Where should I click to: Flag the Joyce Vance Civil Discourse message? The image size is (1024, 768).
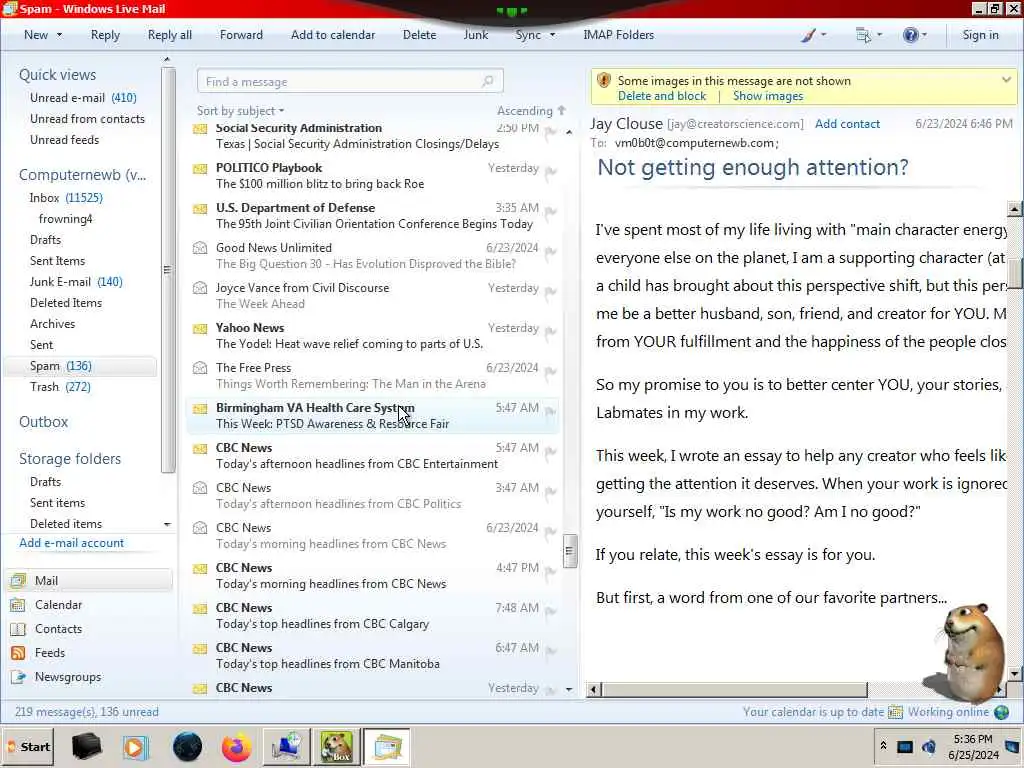[551, 292]
